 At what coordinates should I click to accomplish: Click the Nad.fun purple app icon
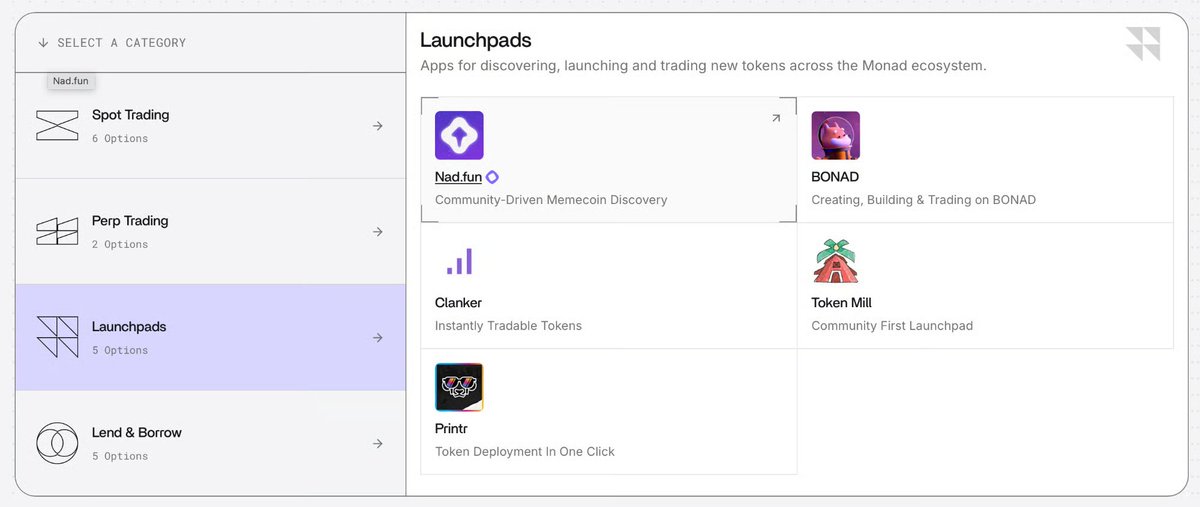459,135
